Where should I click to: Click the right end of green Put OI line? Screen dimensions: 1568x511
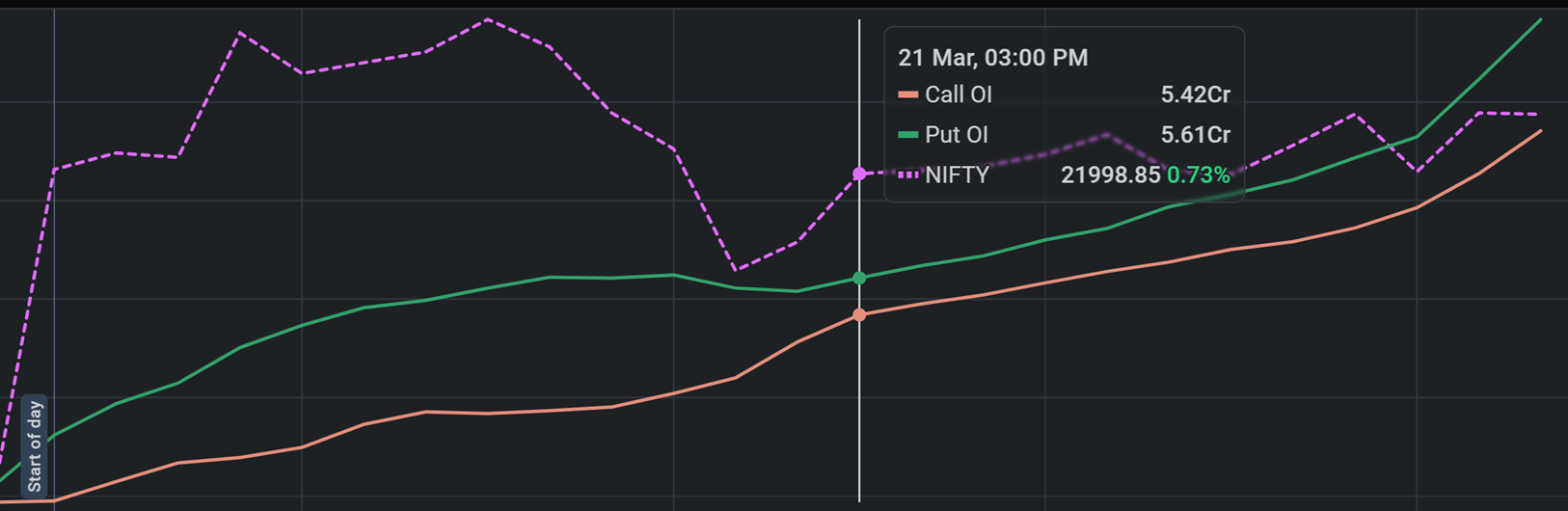[1540, 19]
